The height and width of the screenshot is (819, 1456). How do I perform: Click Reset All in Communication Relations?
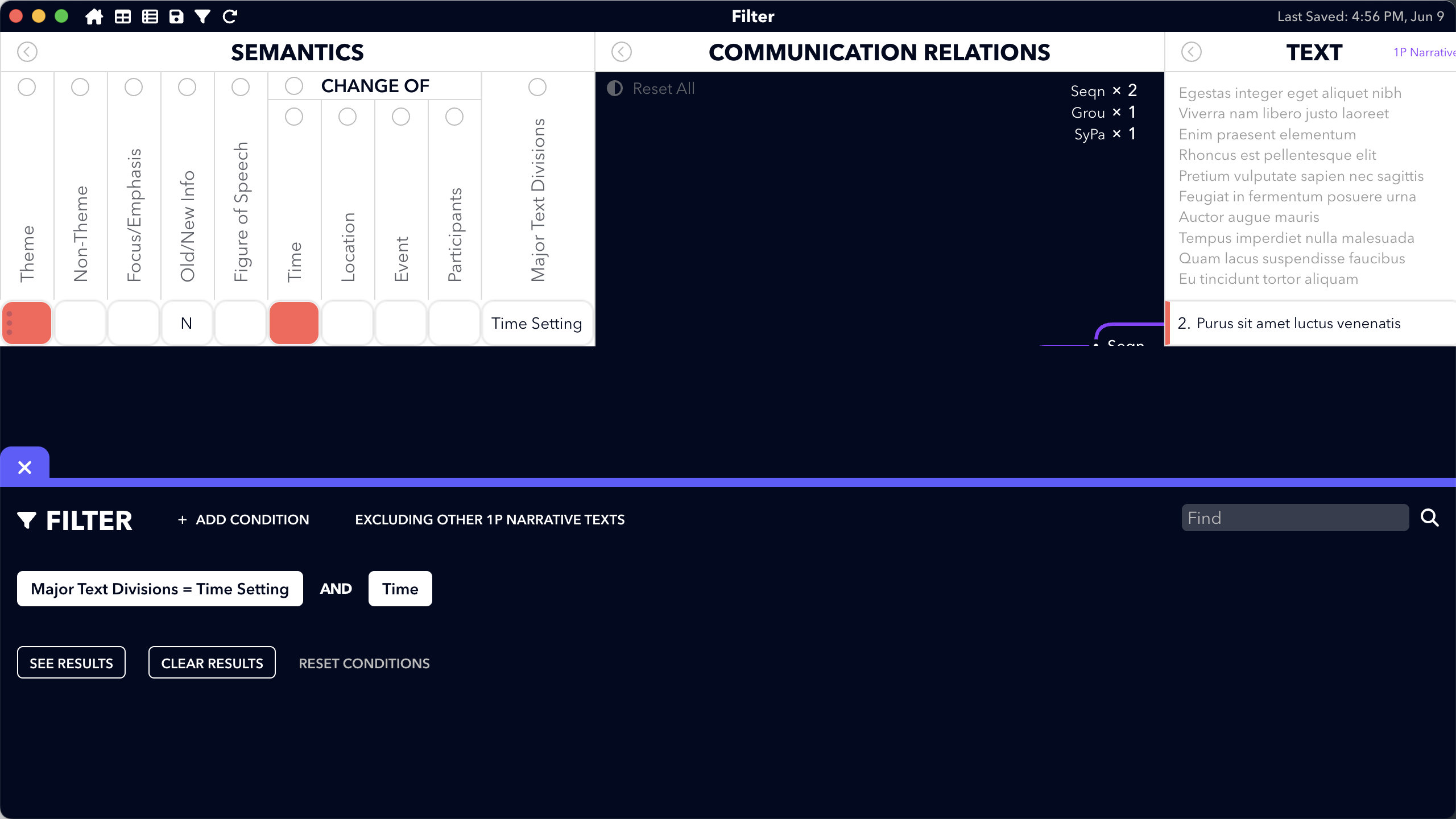coord(664,88)
